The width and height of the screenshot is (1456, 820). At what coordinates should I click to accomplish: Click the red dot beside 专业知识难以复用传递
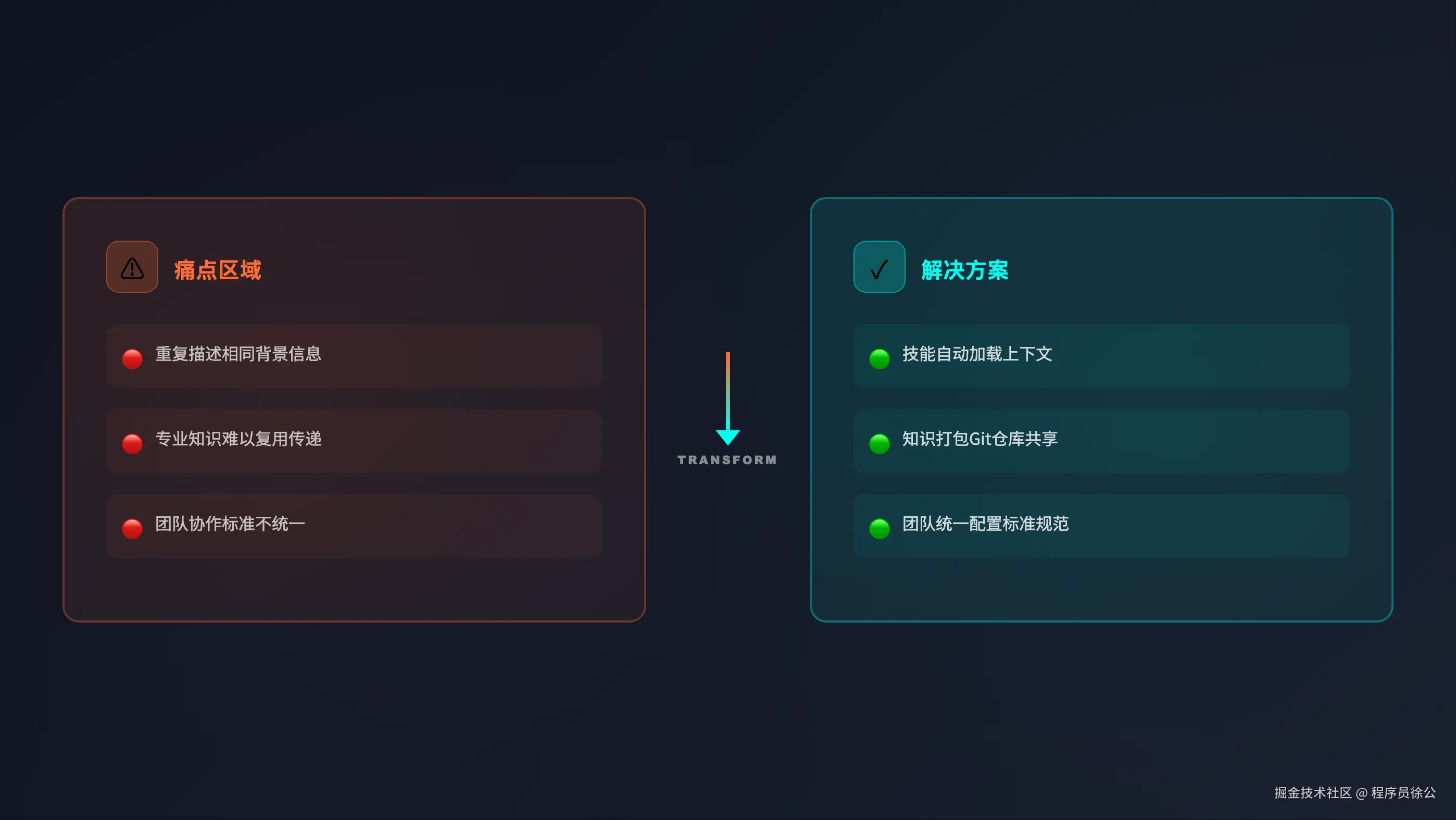click(x=132, y=443)
